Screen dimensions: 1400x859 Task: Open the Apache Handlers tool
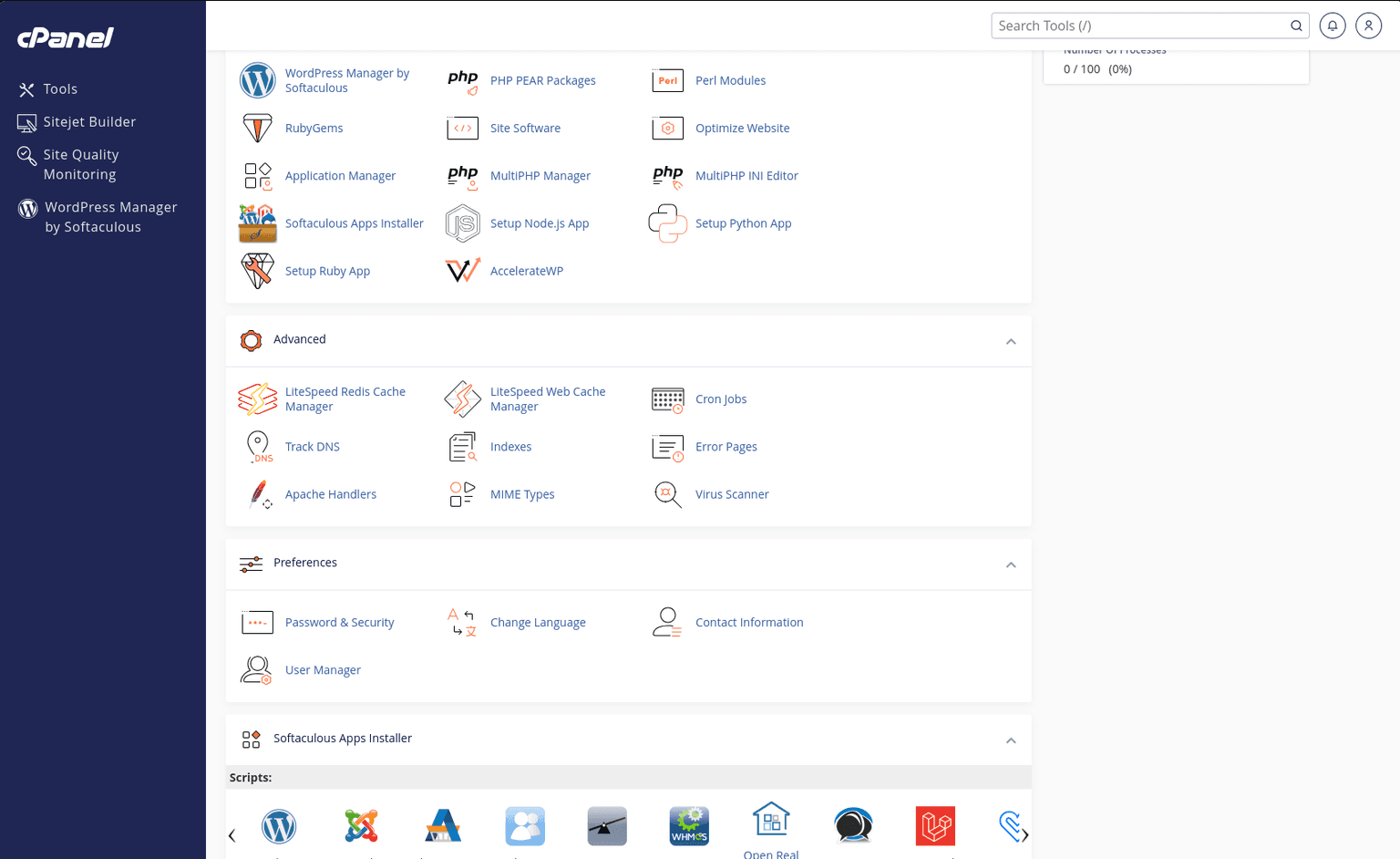(331, 493)
